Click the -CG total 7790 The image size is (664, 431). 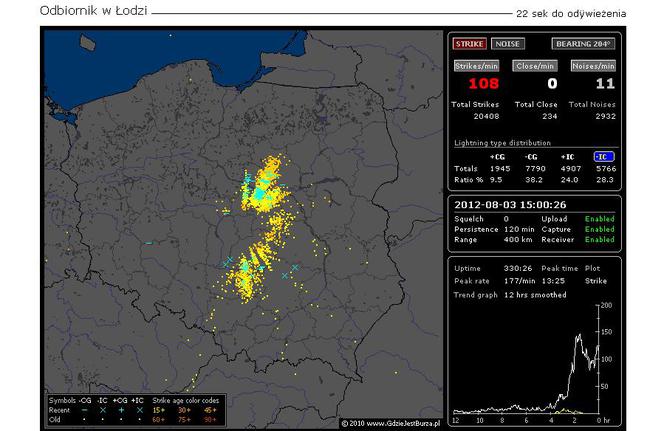click(535, 169)
